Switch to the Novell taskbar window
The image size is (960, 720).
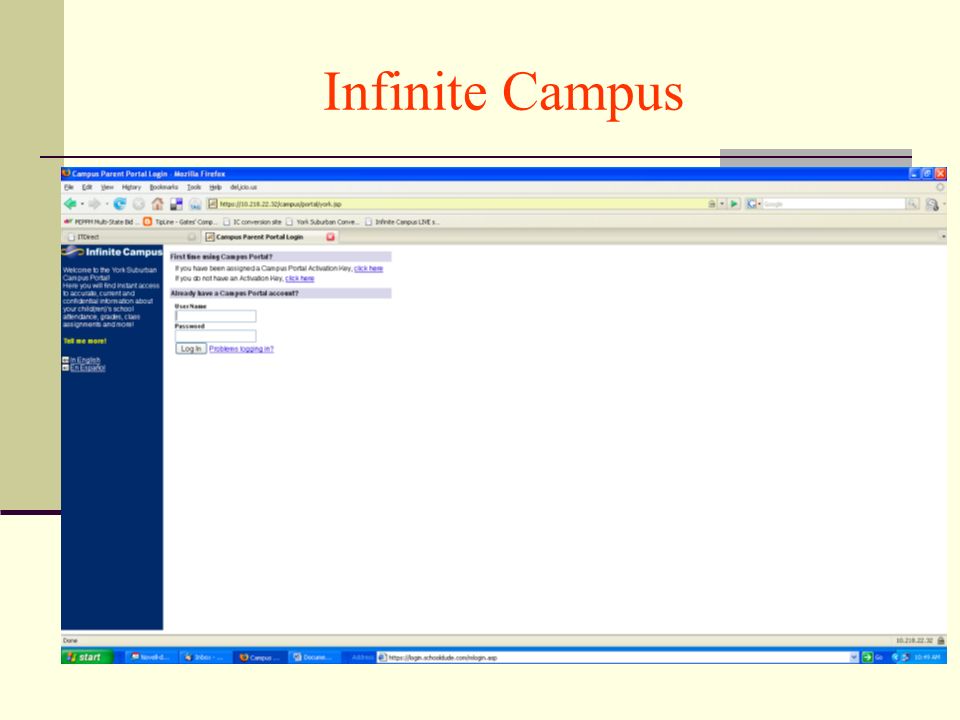pyautogui.click(x=149, y=658)
